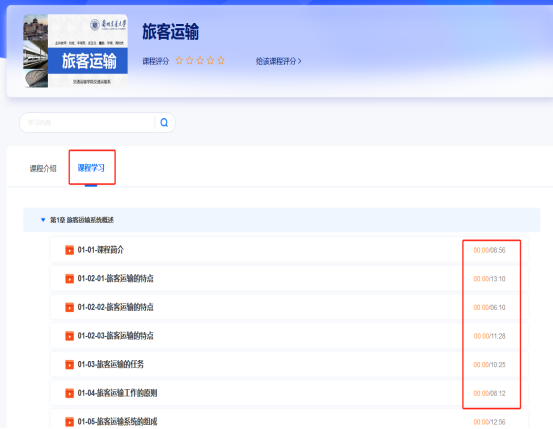The width and height of the screenshot is (553, 429).
Task: Click play icon for 01-04-旅客运输工作的原则
Action: pos(69,393)
